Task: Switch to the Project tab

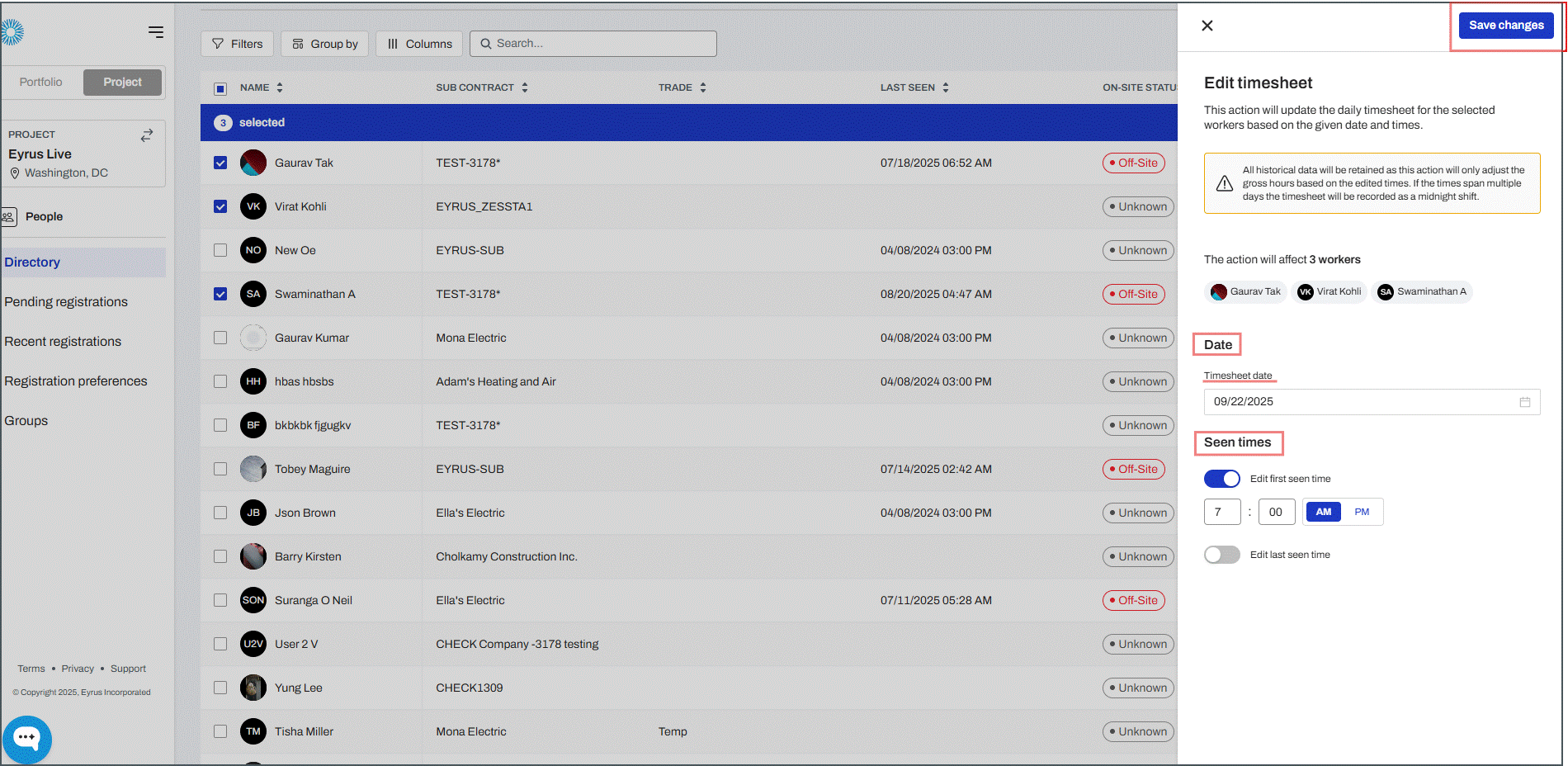Action: (122, 82)
